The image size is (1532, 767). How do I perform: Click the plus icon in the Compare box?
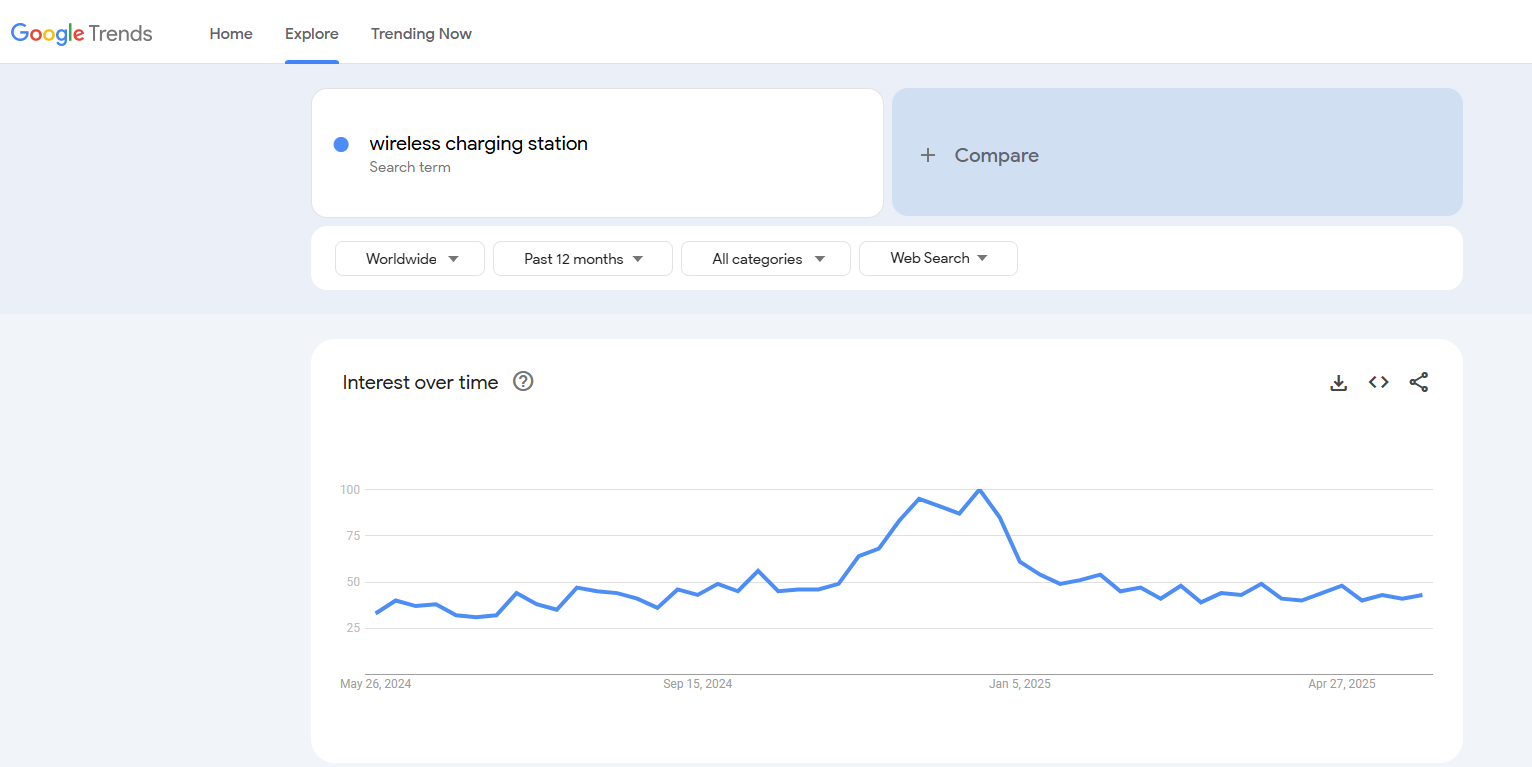click(928, 155)
